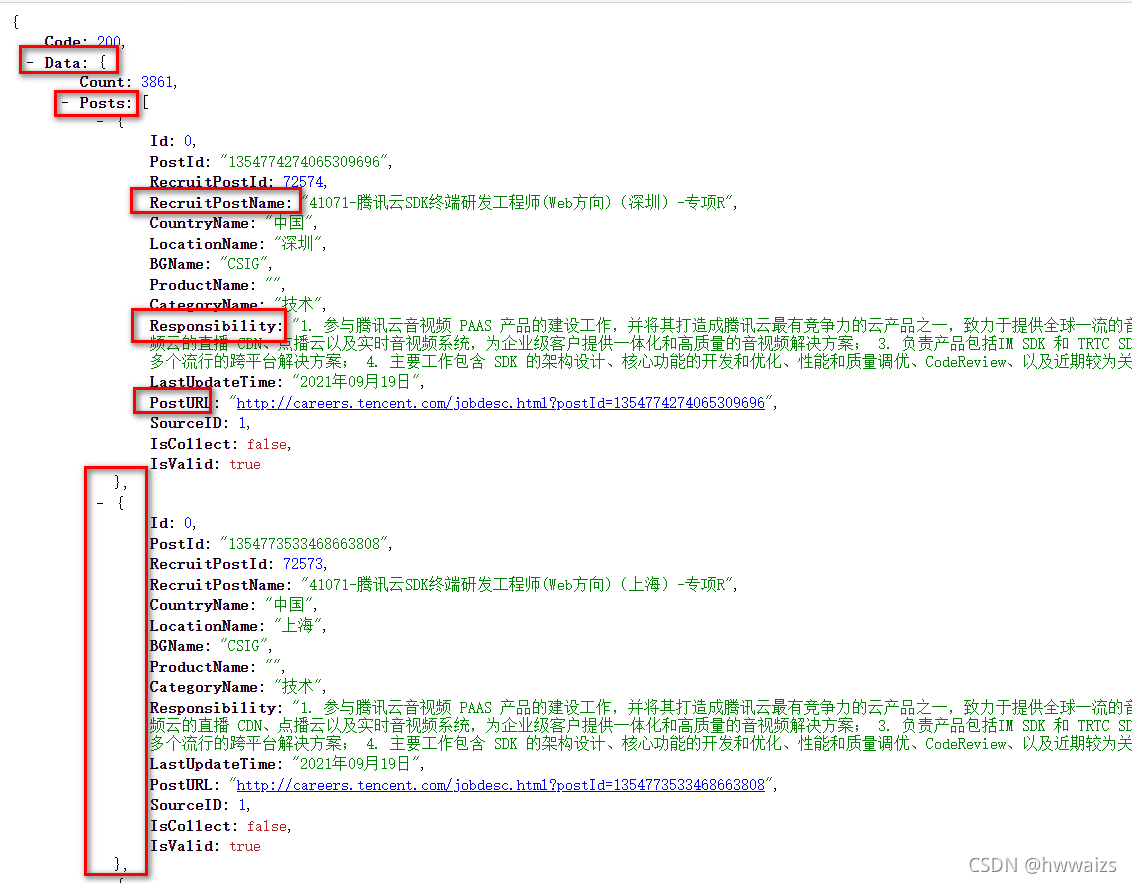1132x883 pixels.
Task: Click IsValid true in post 72574
Action: (x=245, y=464)
